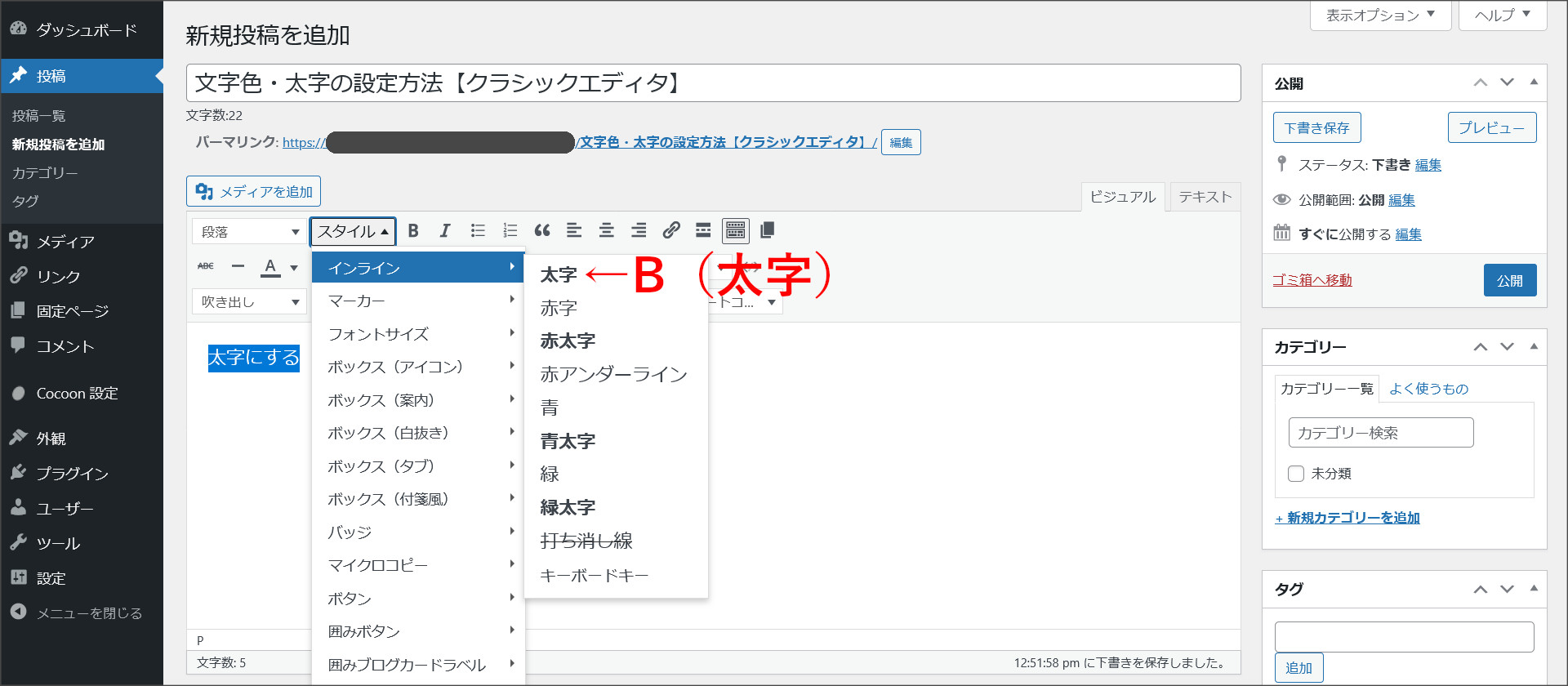Click ゴミ箱へ移動 link

[1312, 280]
